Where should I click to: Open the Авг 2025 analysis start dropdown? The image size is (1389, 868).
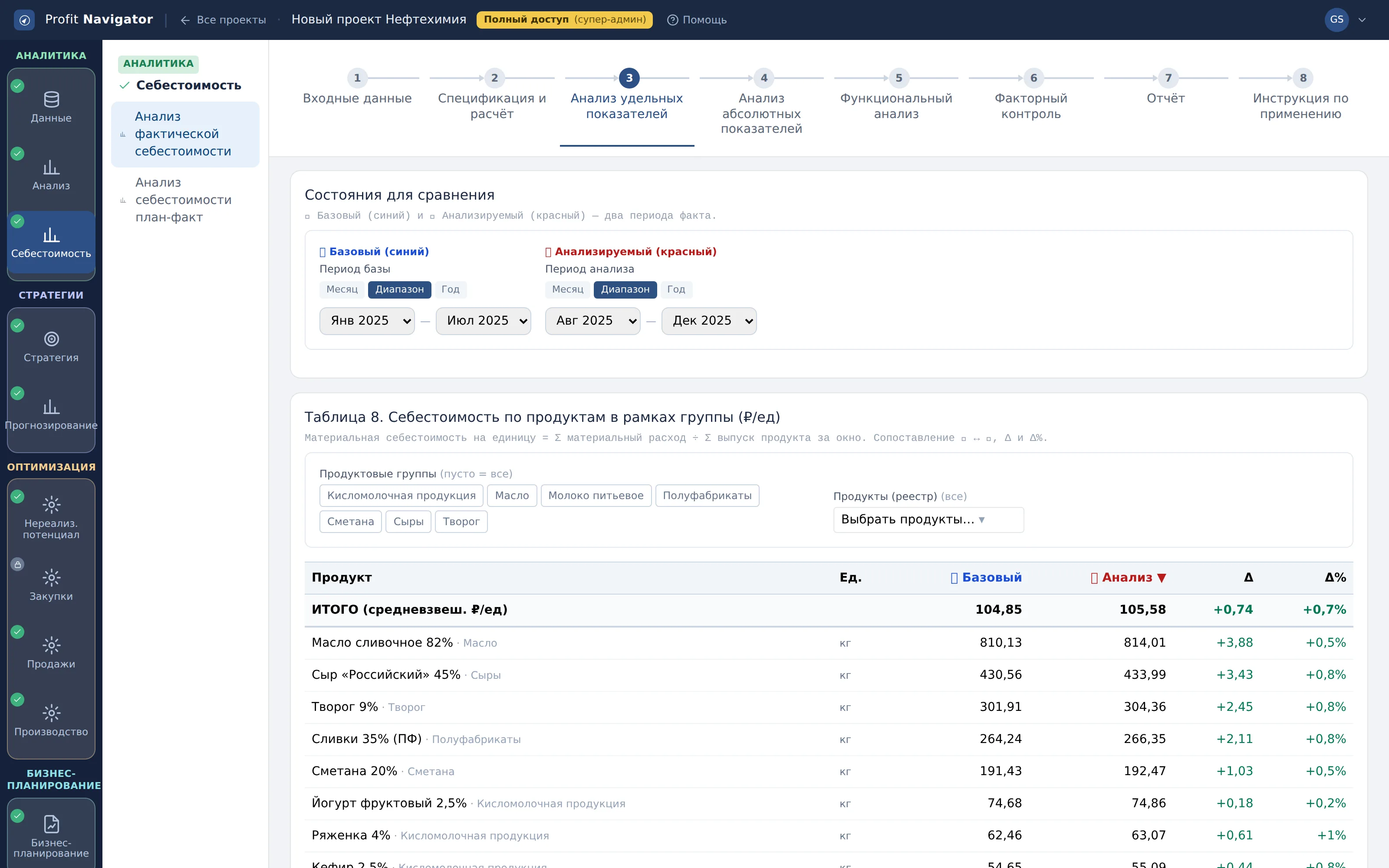tap(592, 321)
